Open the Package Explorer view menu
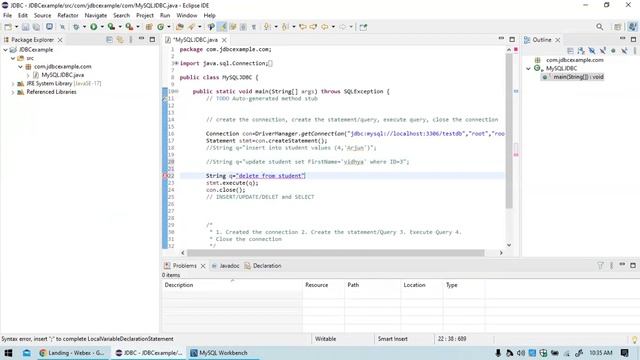The image size is (640, 360). point(131,40)
